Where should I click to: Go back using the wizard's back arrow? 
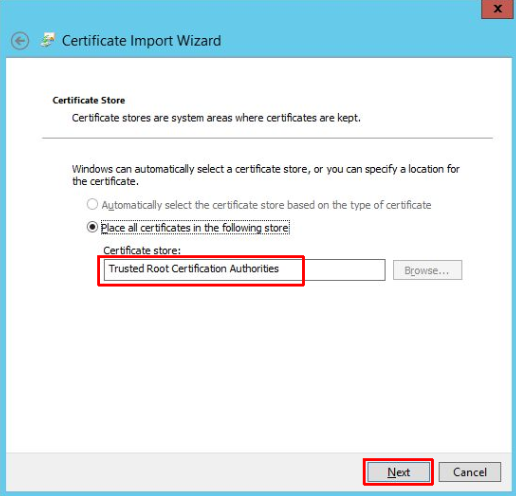tap(20, 41)
